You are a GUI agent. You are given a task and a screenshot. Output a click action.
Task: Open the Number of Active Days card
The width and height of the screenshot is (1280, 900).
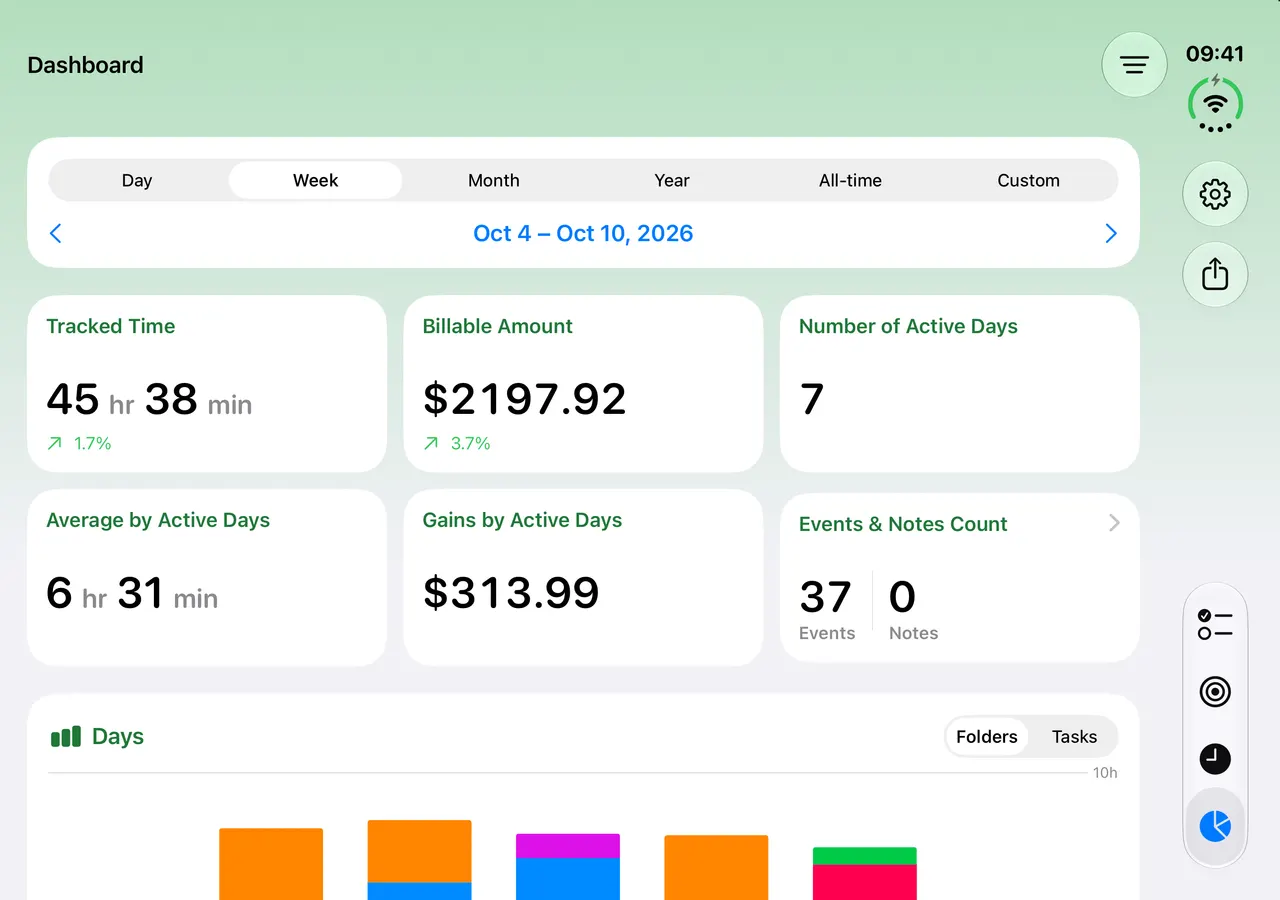pos(960,384)
